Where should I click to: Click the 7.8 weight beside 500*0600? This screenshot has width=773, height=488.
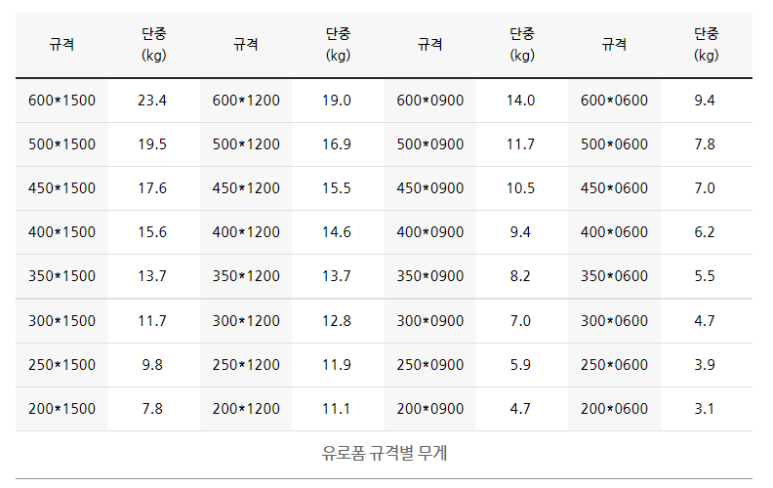[x=704, y=144]
